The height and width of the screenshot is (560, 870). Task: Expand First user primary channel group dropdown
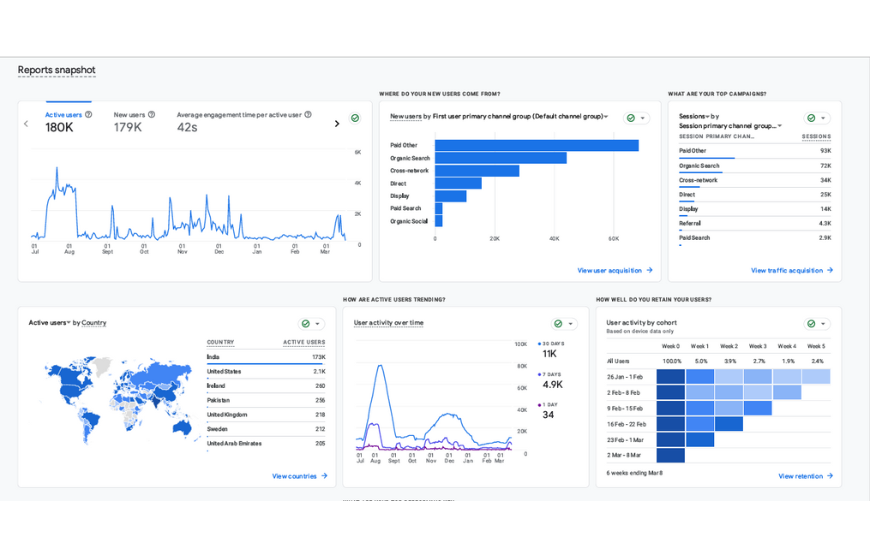606,117
